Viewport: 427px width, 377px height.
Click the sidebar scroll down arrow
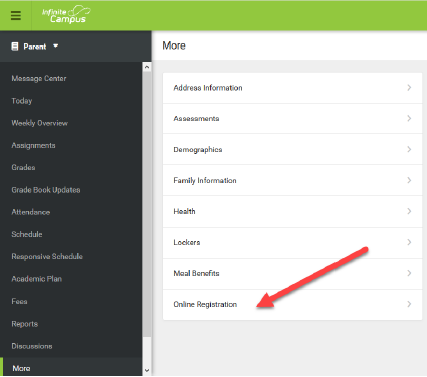[147, 370]
